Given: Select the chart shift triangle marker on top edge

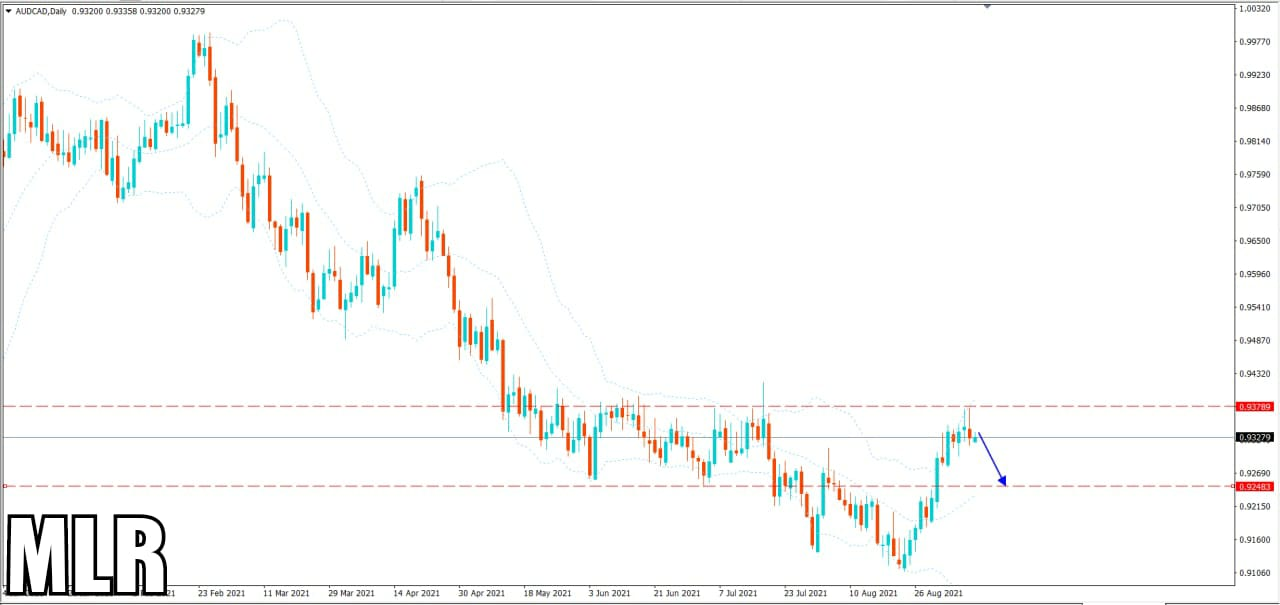Looking at the screenshot, I should 987,6.
